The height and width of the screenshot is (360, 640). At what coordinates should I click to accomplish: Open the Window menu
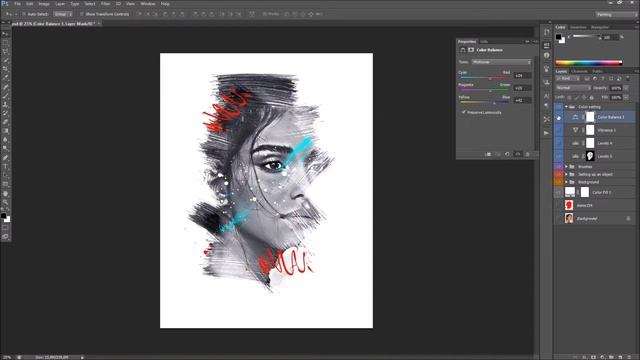[x=148, y=4]
